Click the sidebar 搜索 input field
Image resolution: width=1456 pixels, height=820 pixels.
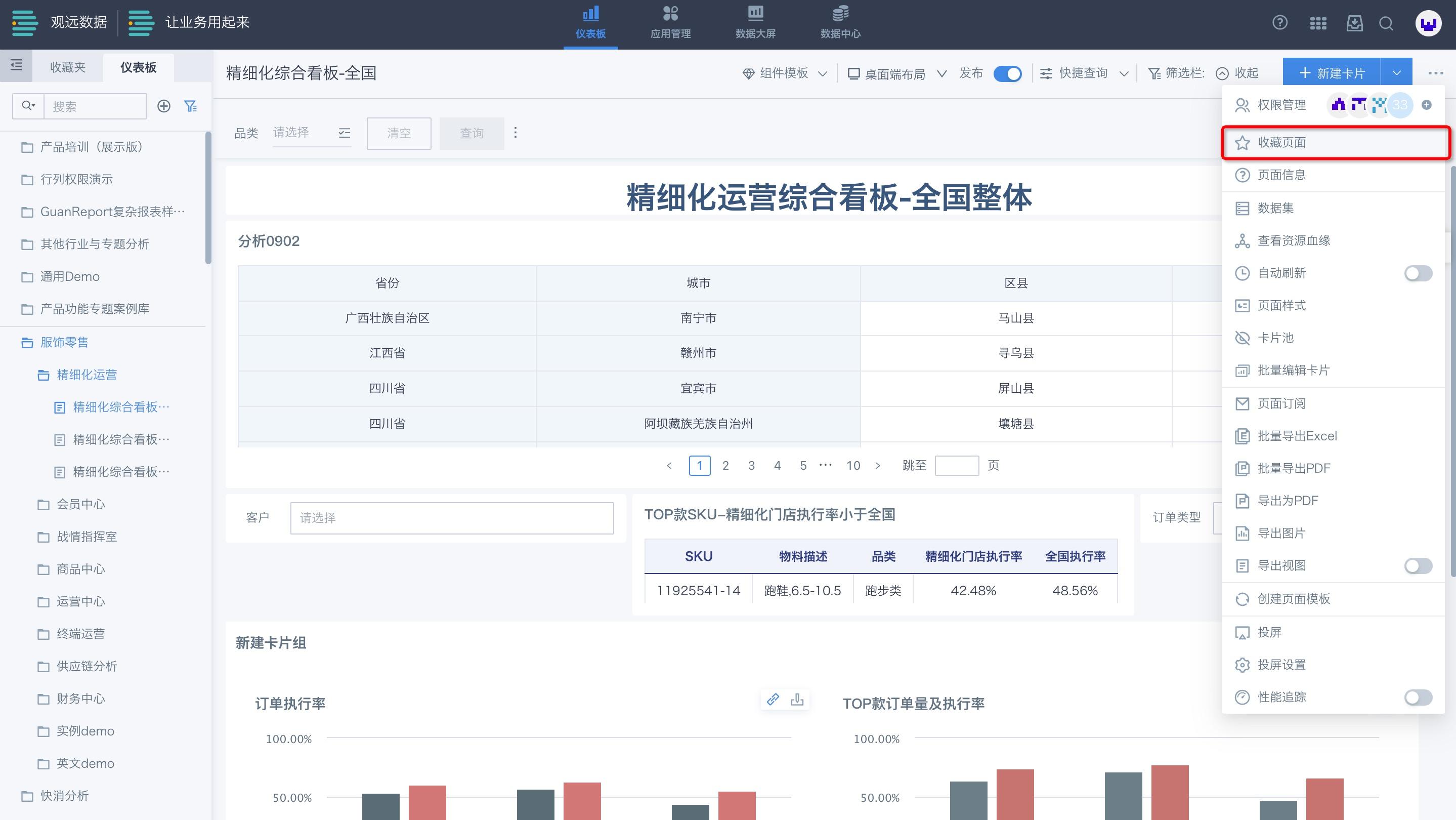[95, 106]
